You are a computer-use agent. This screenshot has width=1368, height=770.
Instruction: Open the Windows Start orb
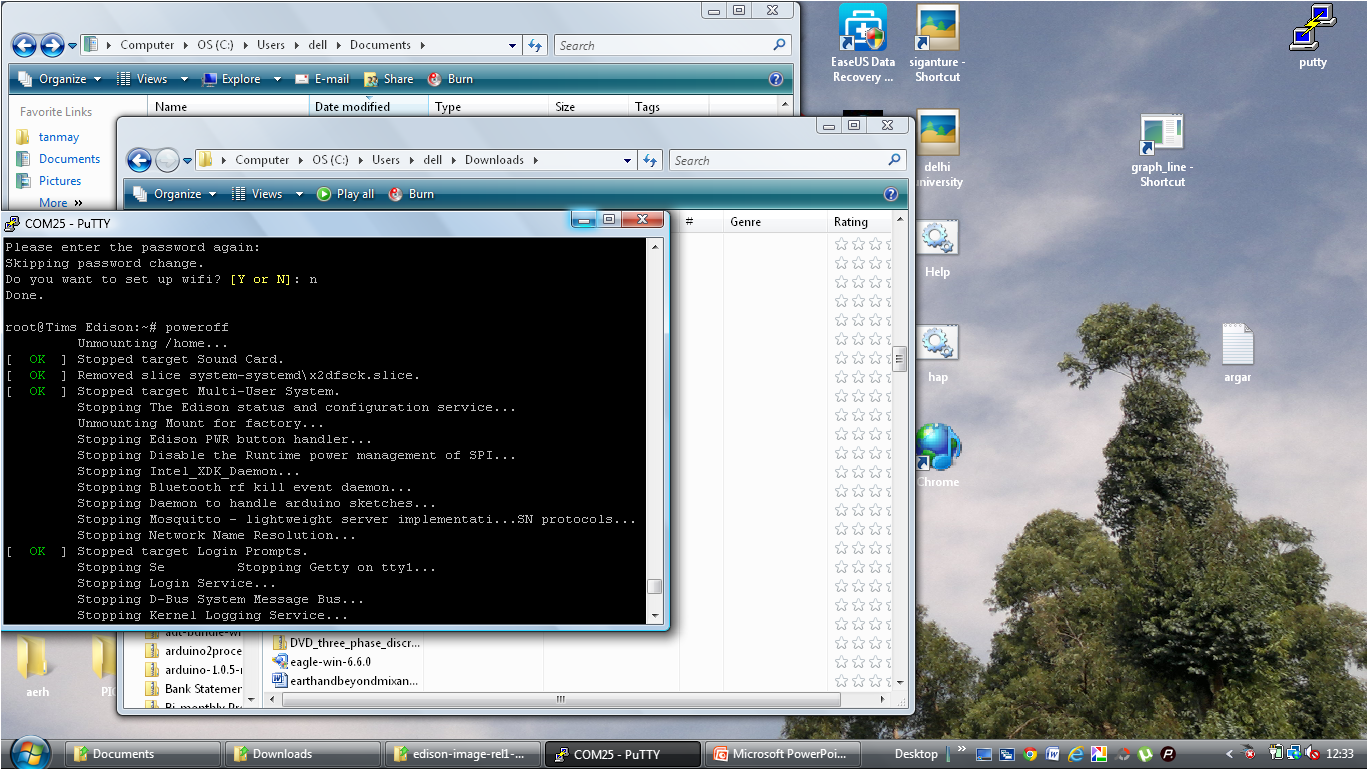29,753
